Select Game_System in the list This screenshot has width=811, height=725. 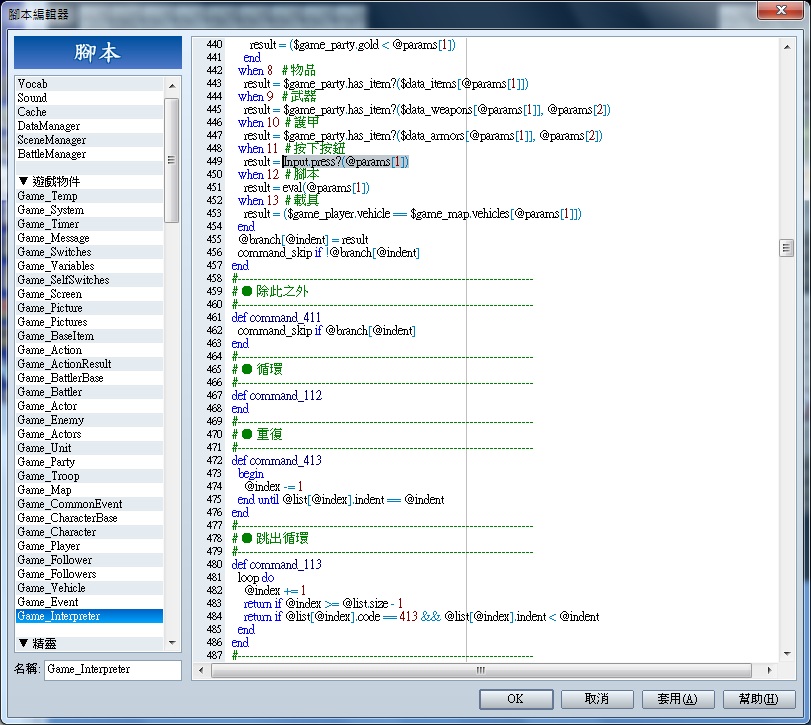[x=89, y=210]
